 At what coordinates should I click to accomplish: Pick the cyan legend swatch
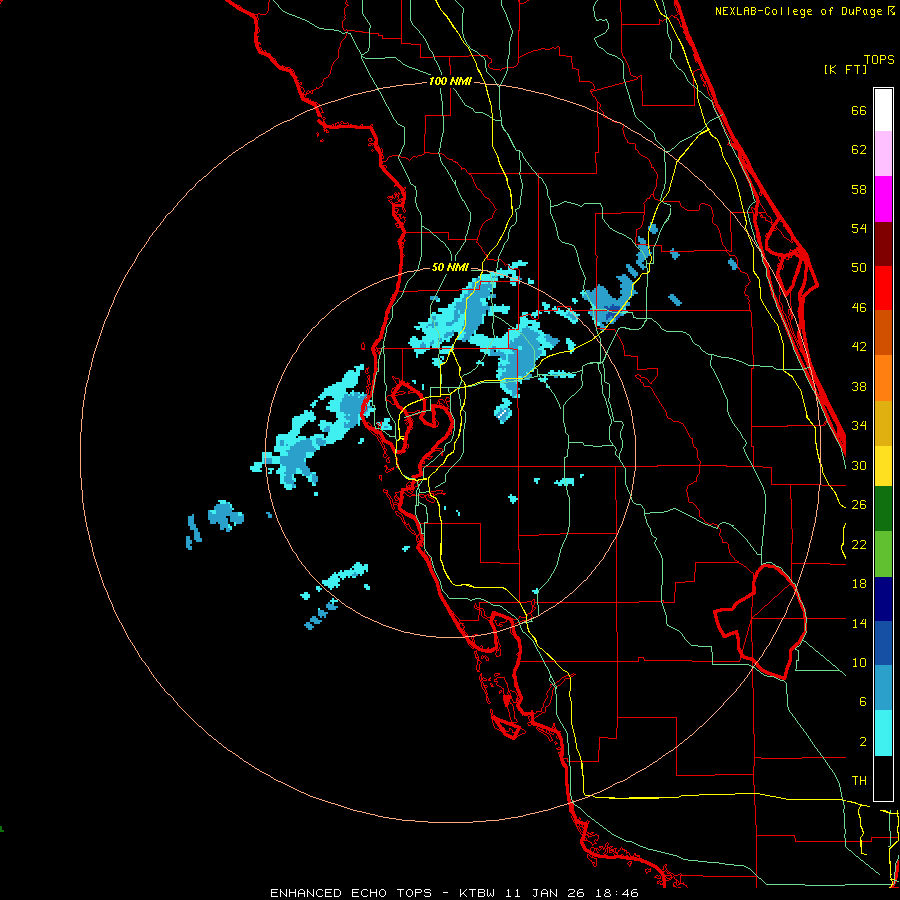point(883,733)
